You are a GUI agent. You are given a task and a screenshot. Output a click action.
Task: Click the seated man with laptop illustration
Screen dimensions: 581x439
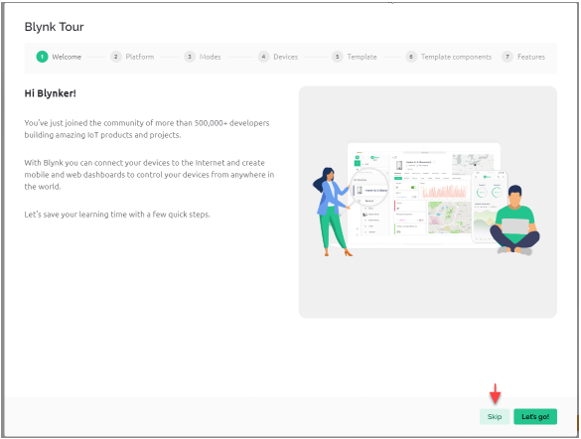click(x=515, y=220)
